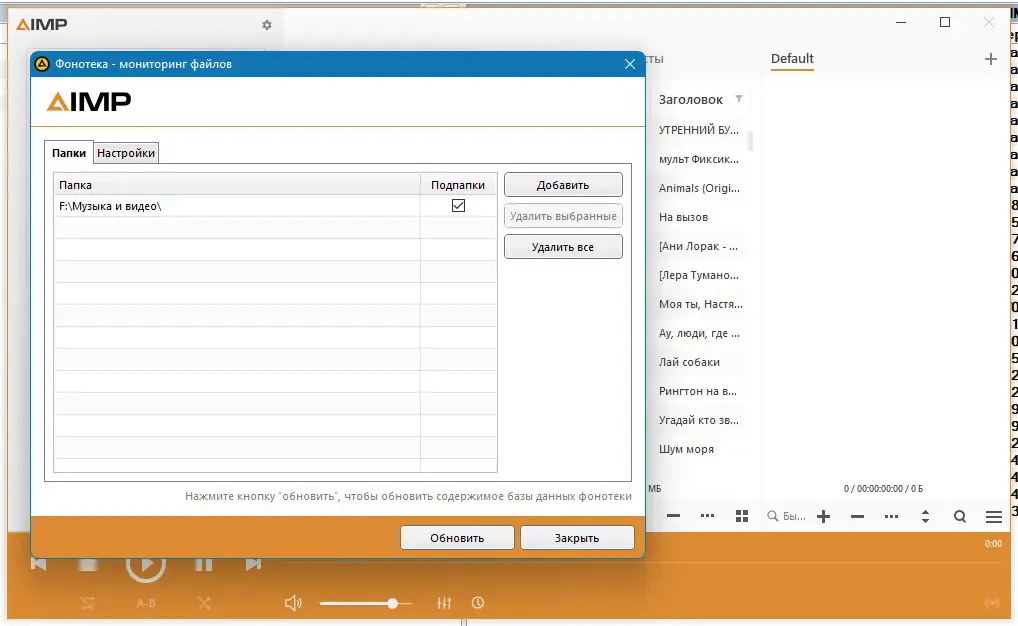Adjust the volume slider
The width and height of the screenshot is (1018, 626).
366,603
